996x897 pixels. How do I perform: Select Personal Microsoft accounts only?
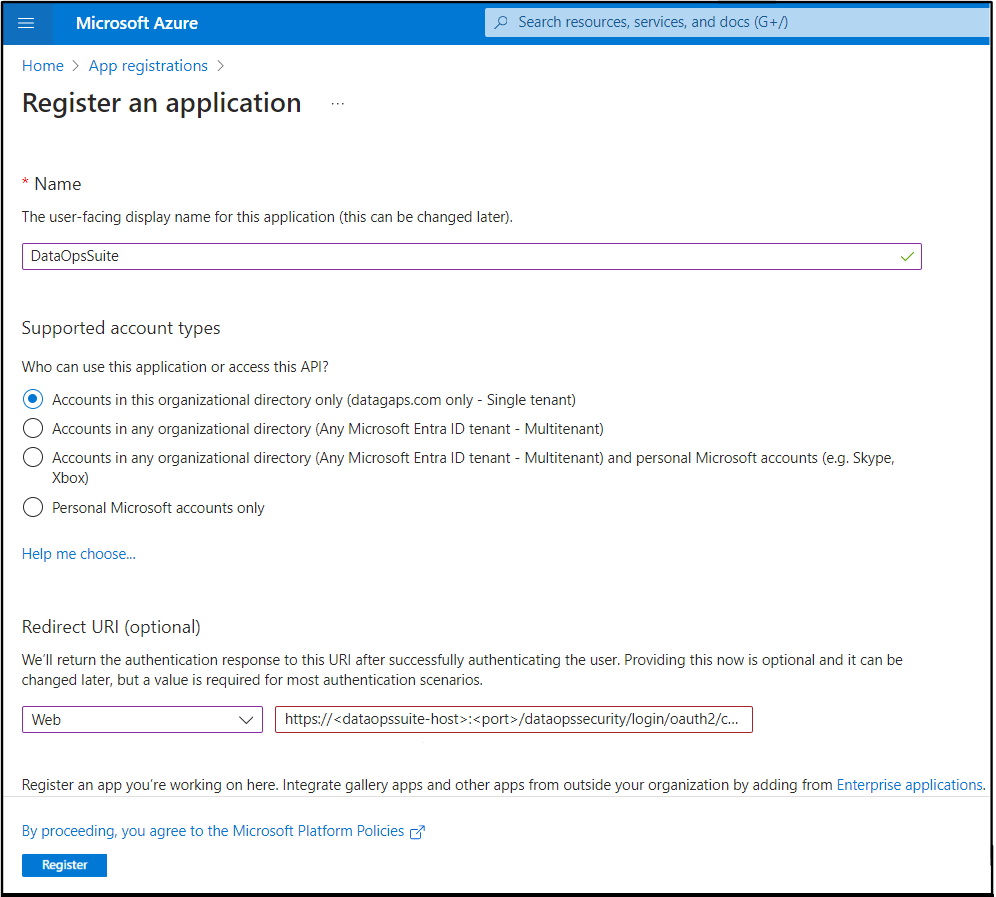[x=33, y=508]
